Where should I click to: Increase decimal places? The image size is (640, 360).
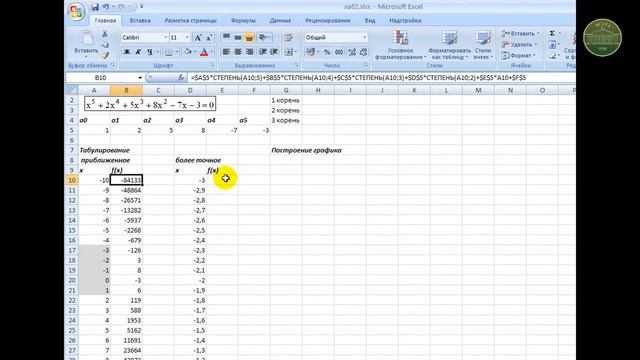[x=352, y=52]
